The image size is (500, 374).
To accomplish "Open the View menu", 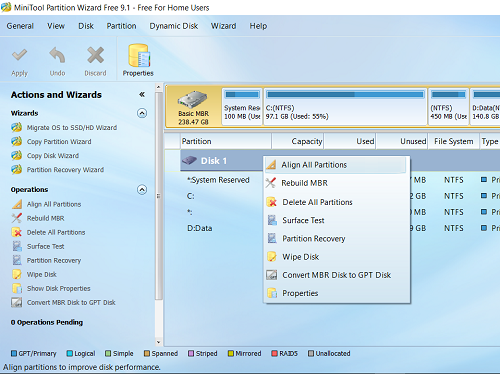I will pyautogui.click(x=56, y=26).
